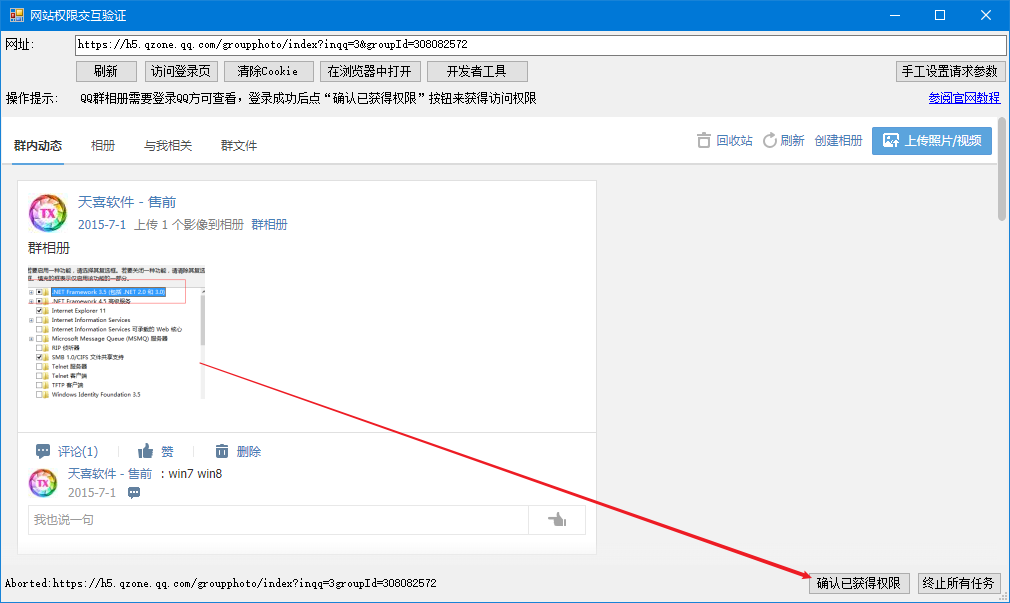Click the 群相册 link after the upload text
The height and width of the screenshot is (603, 1010).
point(269,224)
